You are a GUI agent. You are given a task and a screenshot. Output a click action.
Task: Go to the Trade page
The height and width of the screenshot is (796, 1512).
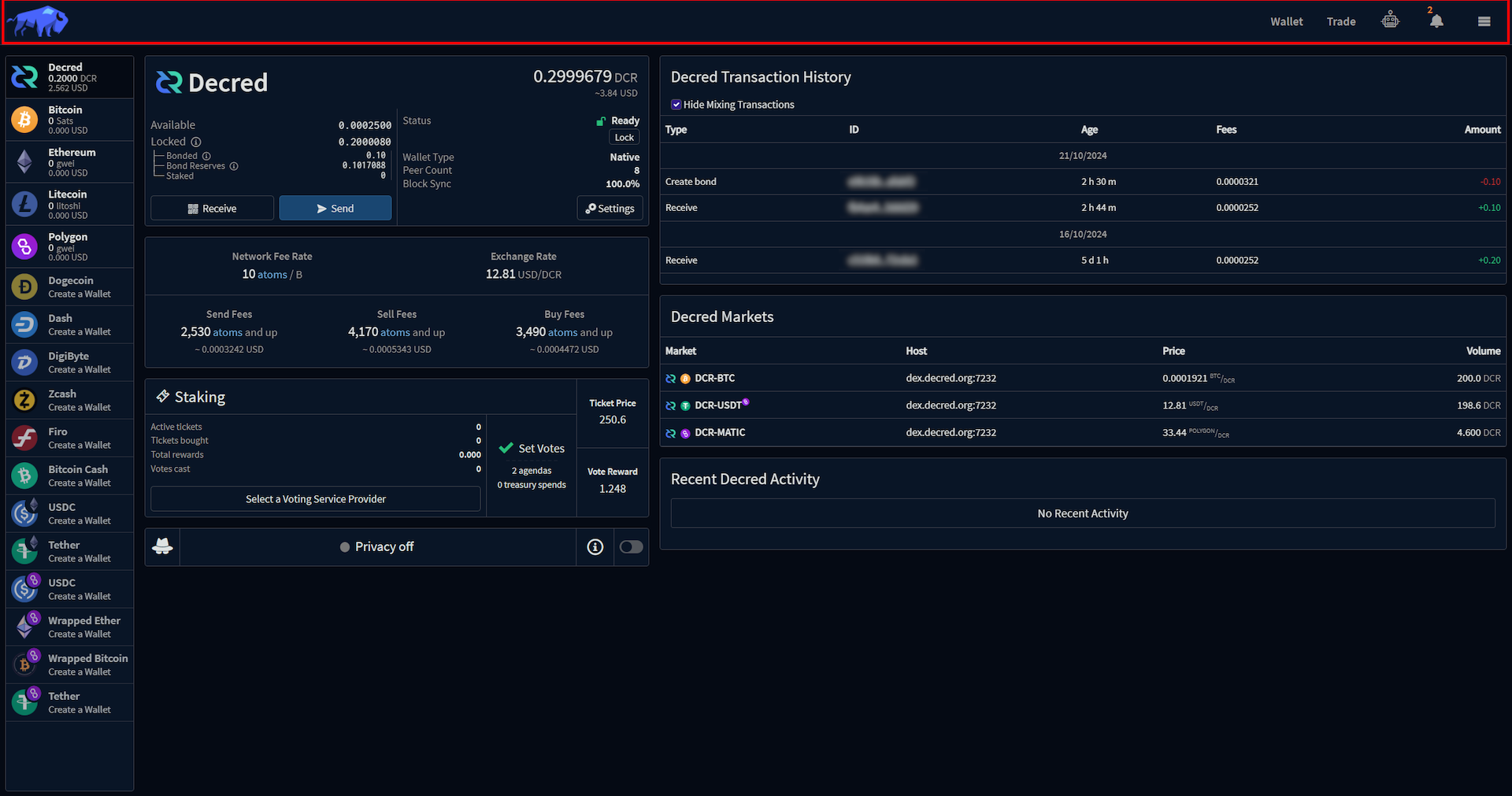[1340, 22]
